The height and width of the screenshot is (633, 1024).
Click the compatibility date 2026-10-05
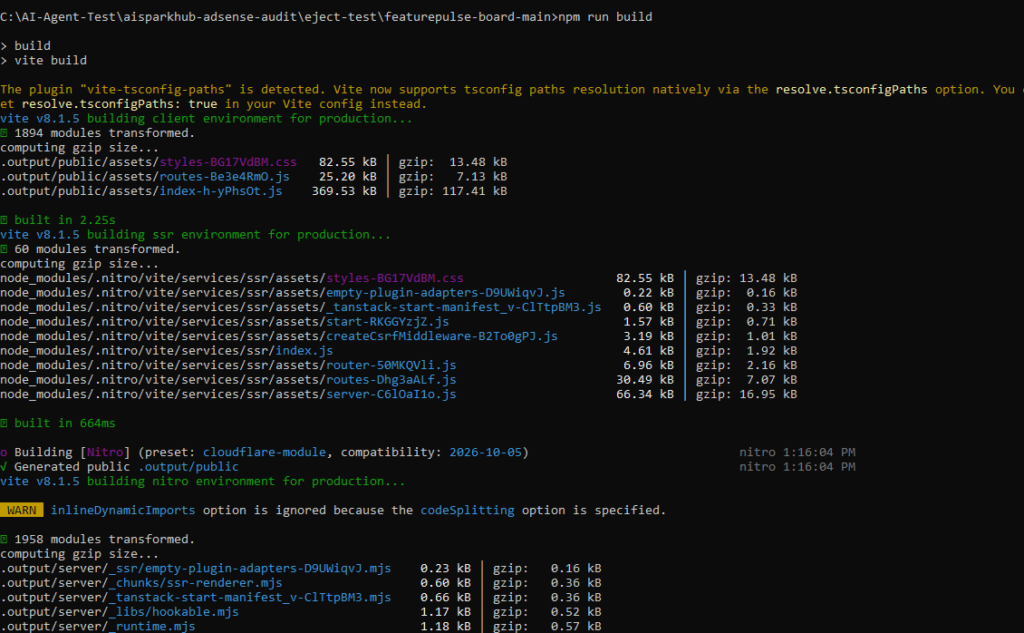(x=486, y=452)
